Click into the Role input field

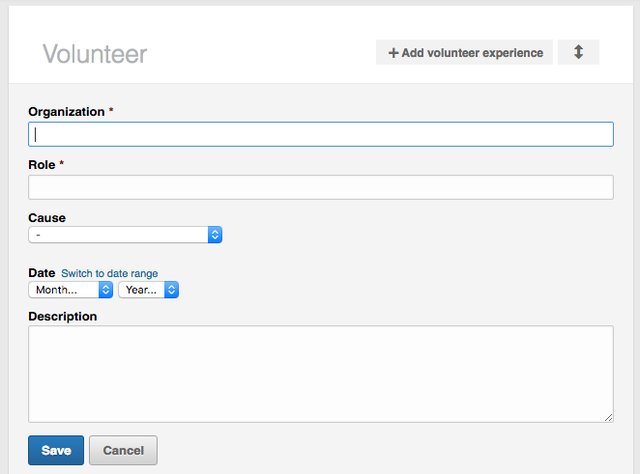pyautogui.click(x=320, y=187)
